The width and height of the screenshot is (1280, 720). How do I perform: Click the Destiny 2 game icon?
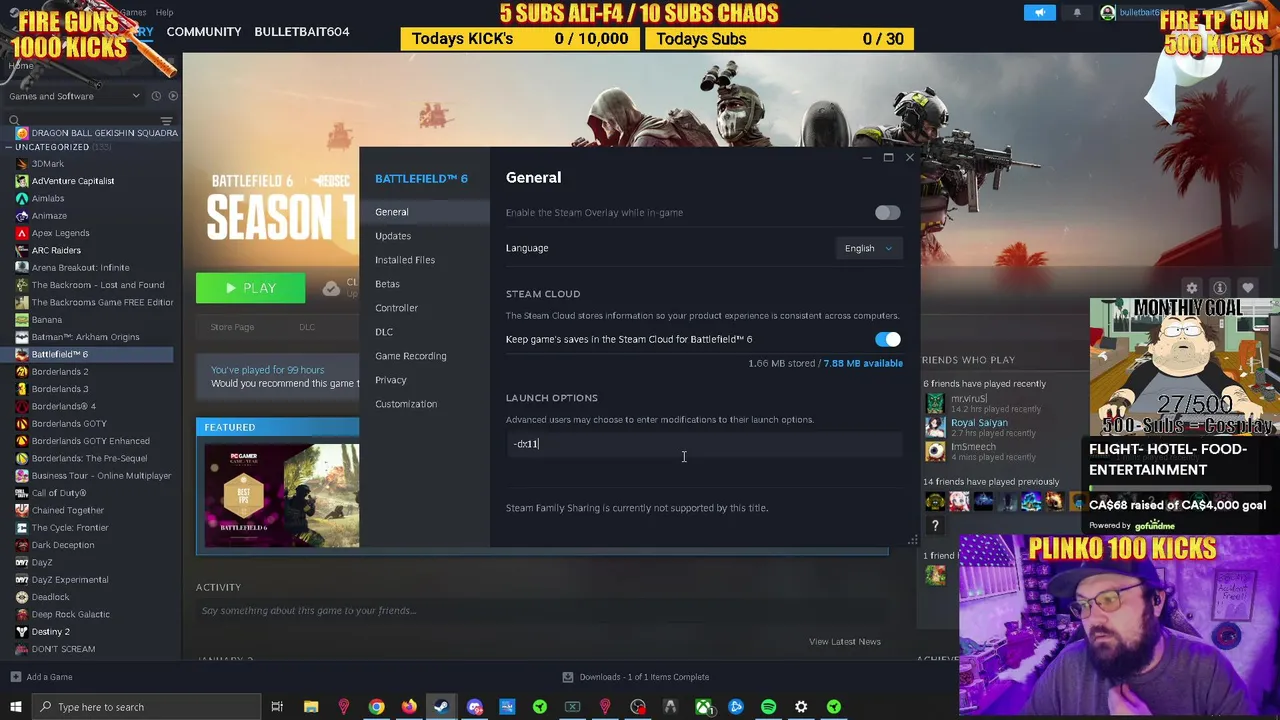21,632
